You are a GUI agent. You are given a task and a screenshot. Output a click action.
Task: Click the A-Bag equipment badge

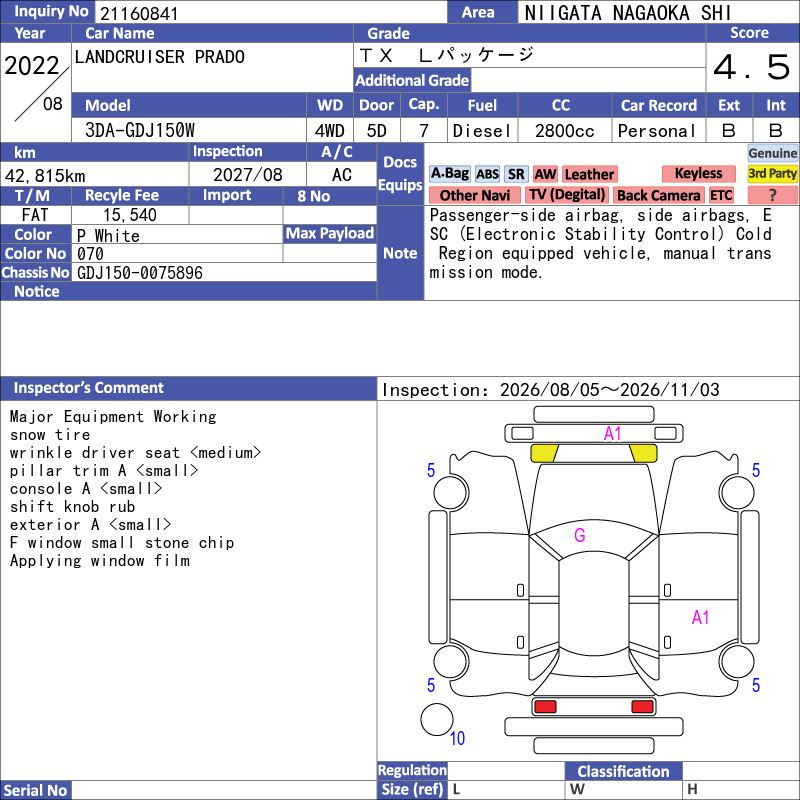(449, 174)
